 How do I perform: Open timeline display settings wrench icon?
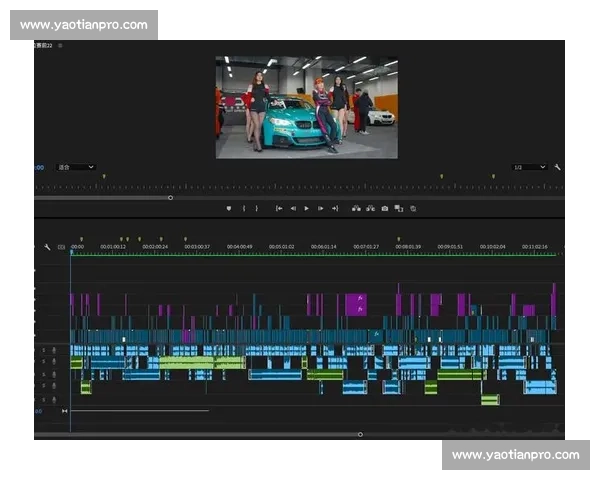[x=47, y=246]
